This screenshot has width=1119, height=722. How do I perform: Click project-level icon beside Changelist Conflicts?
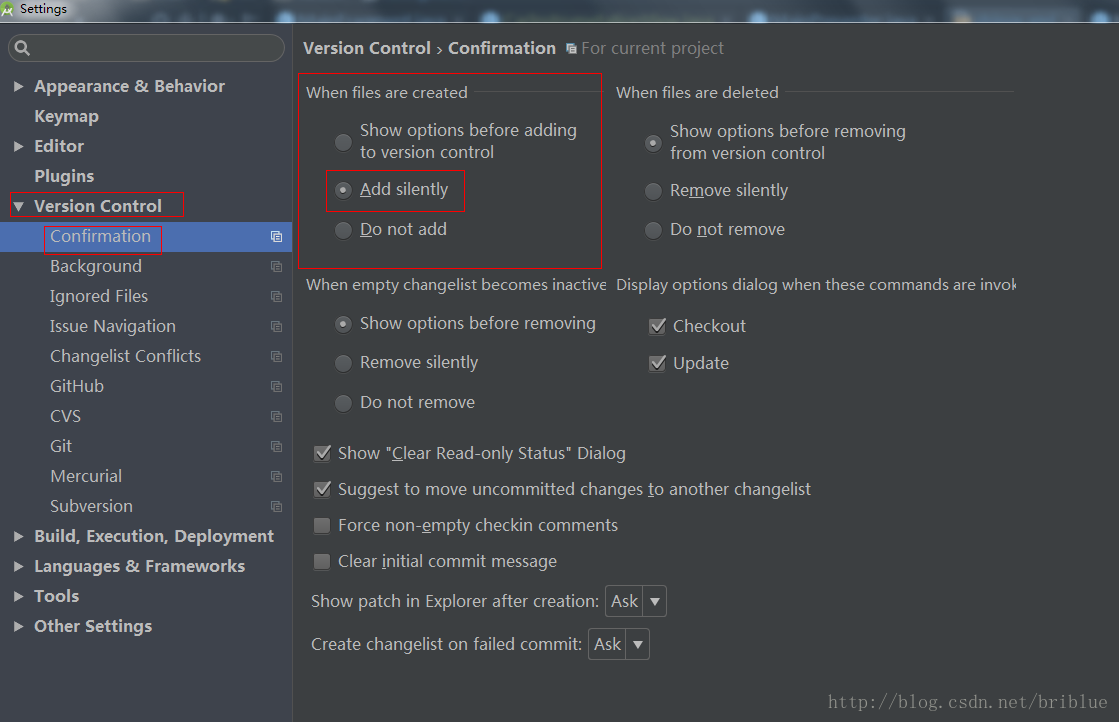click(276, 356)
